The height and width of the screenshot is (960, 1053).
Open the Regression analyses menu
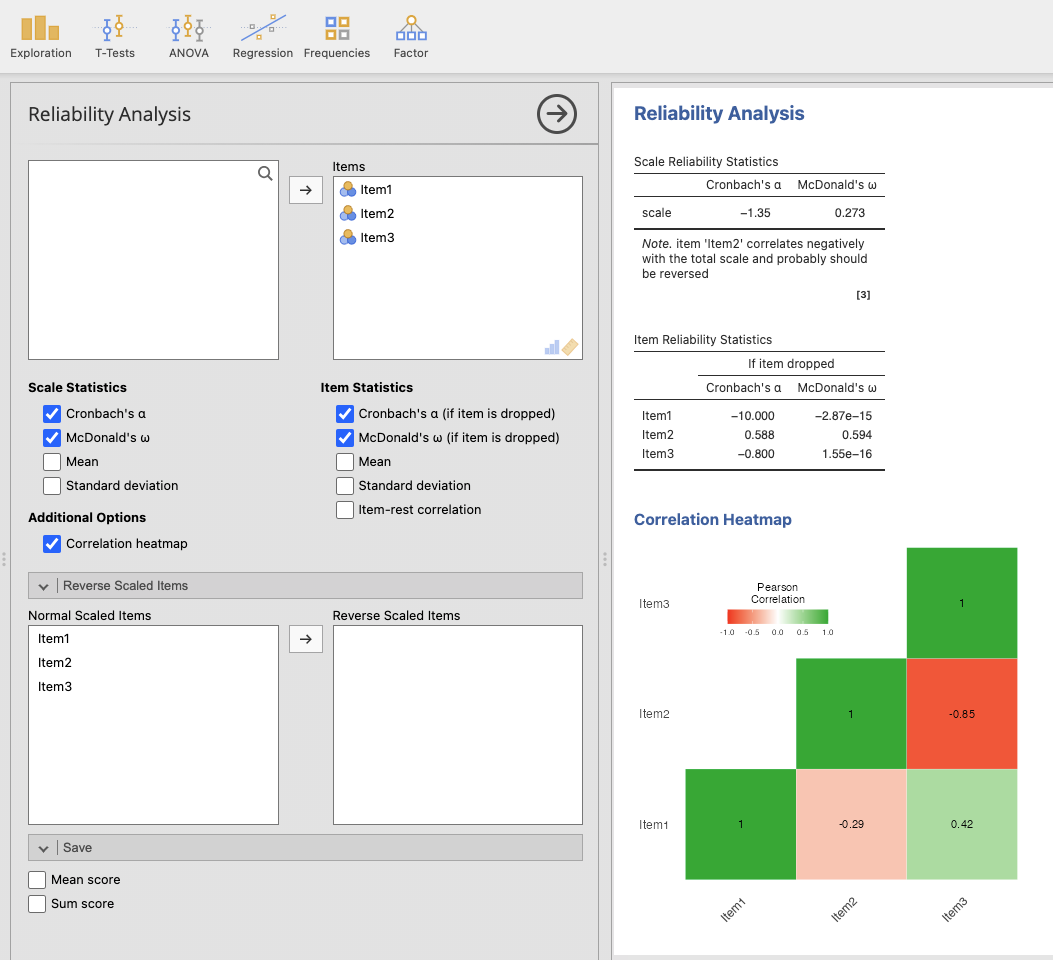pyautogui.click(x=262, y=36)
